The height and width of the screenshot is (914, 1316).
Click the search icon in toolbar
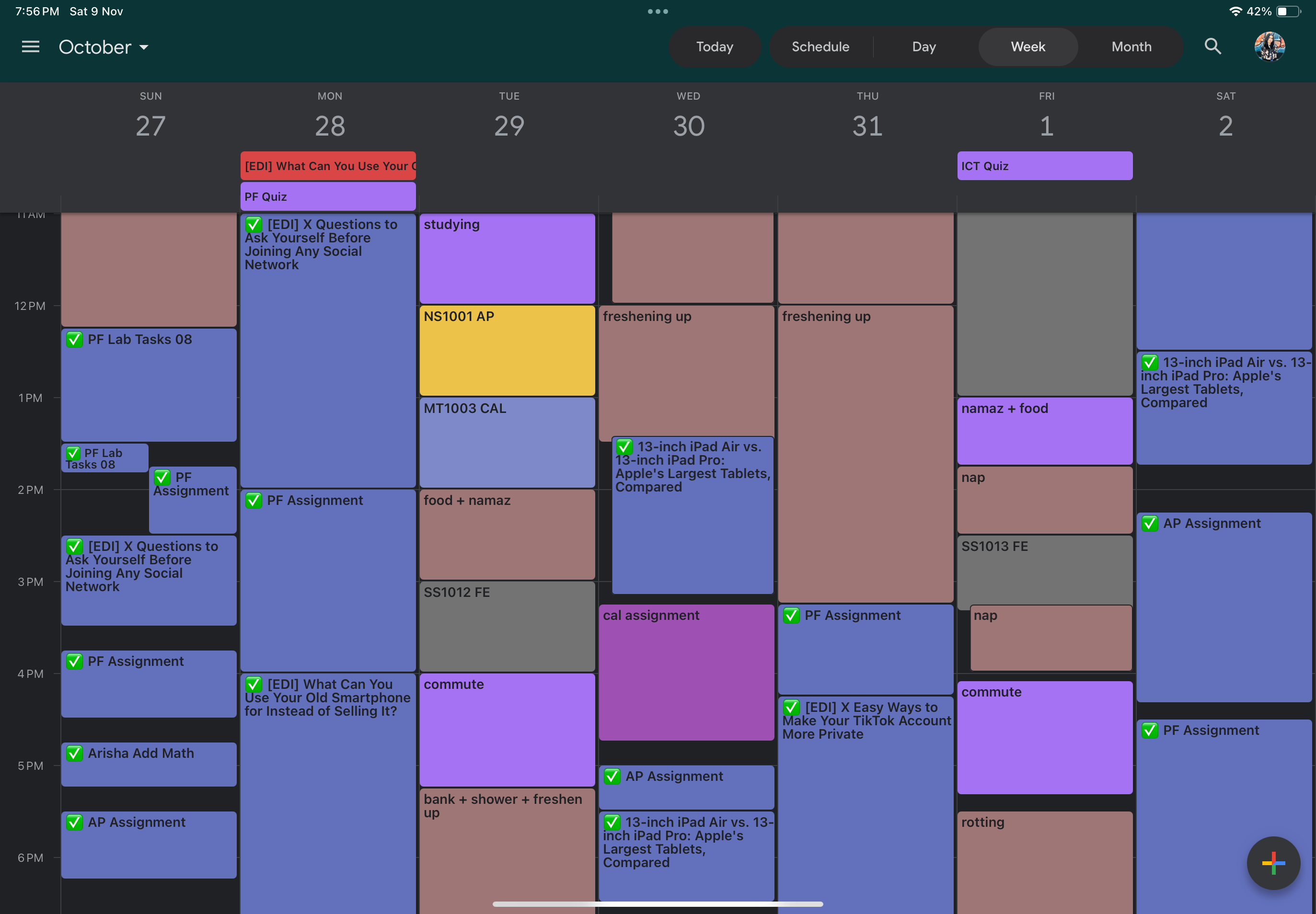[x=1213, y=46]
